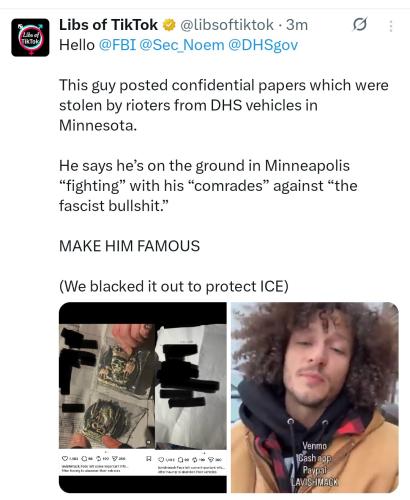Image resolution: width=410 pixels, height=500 pixels.
Task: Enlarge the blacked-out papers image
Action: [x=143, y=397]
